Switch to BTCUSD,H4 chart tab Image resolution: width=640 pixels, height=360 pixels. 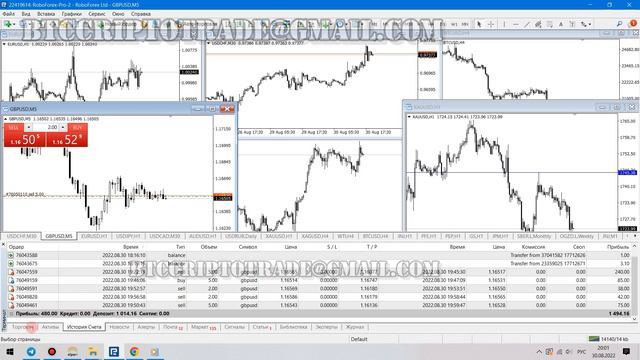coord(375,236)
